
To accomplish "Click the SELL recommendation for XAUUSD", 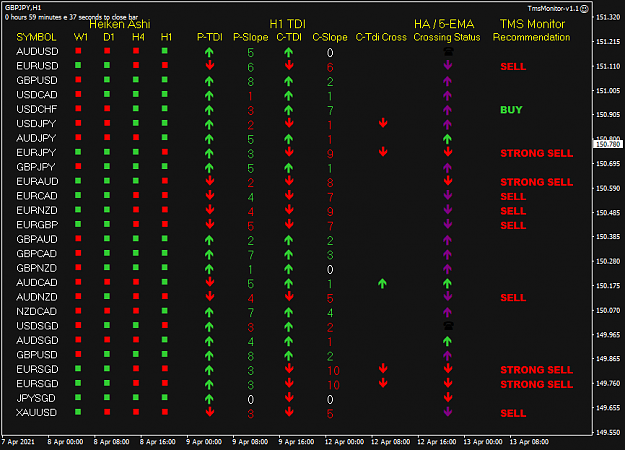I will (x=513, y=413).
